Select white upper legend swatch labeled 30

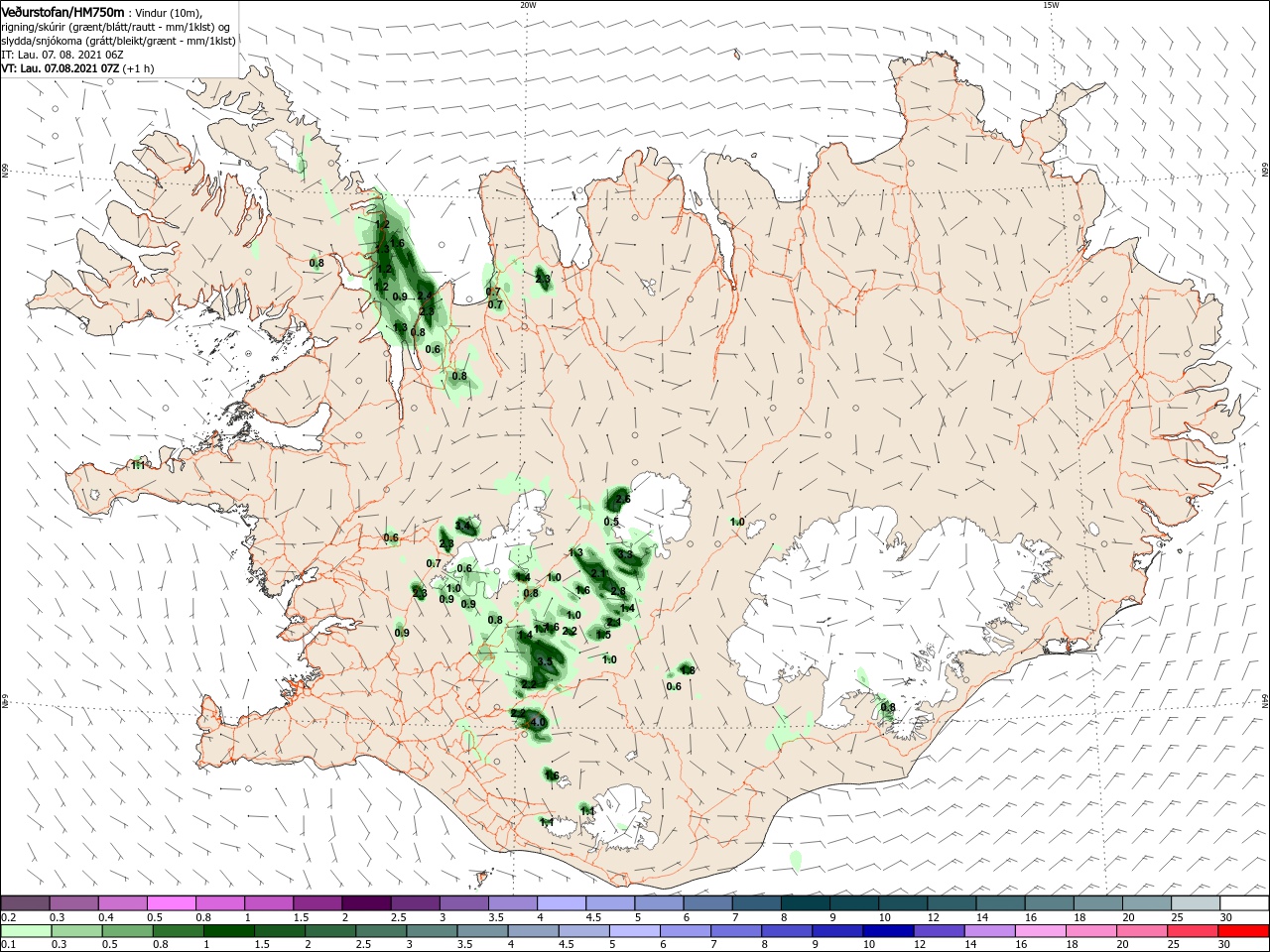tap(1245, 903)
